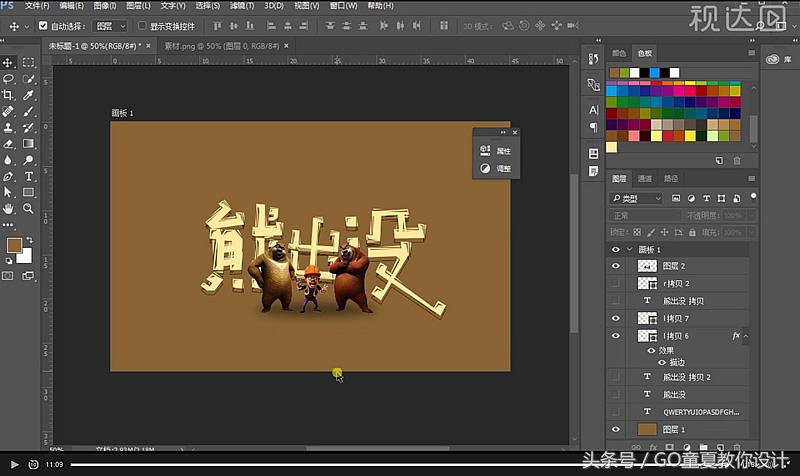Select the Zoom tool
800x476 pixels.
(x=28, y=209)
